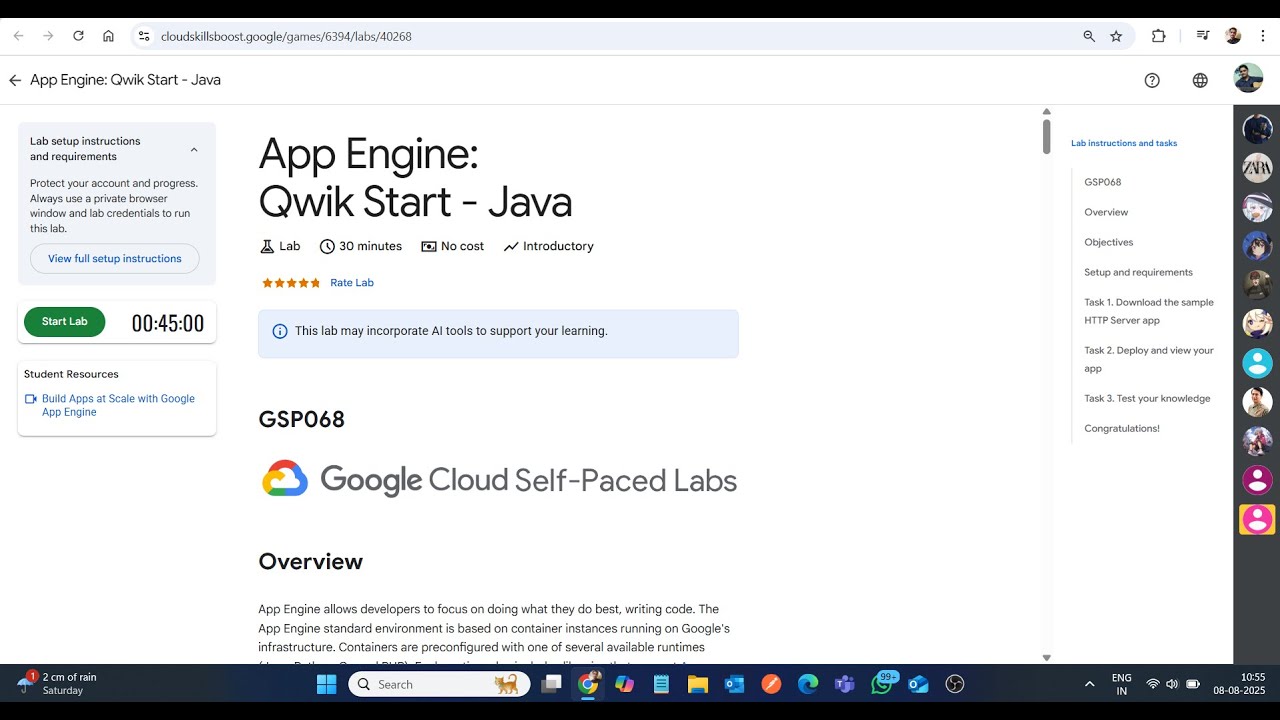Click the ENG IN language indicator
1280x720 pixels.
[x=1122, y=684]
